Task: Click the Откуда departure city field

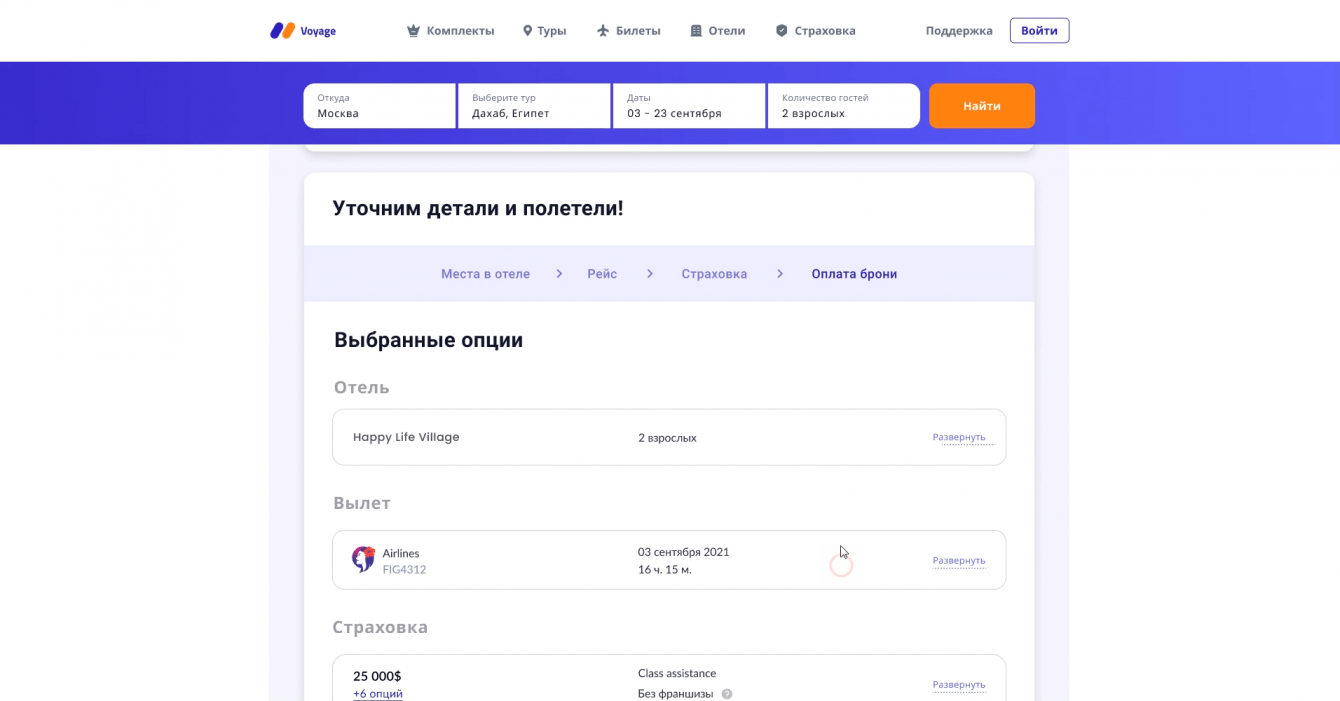Action: coord(379,106)
